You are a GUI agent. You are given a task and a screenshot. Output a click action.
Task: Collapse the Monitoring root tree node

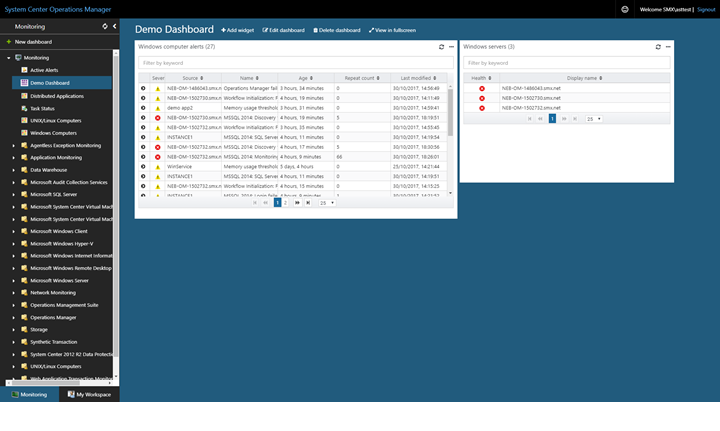(x=8, y=58)
